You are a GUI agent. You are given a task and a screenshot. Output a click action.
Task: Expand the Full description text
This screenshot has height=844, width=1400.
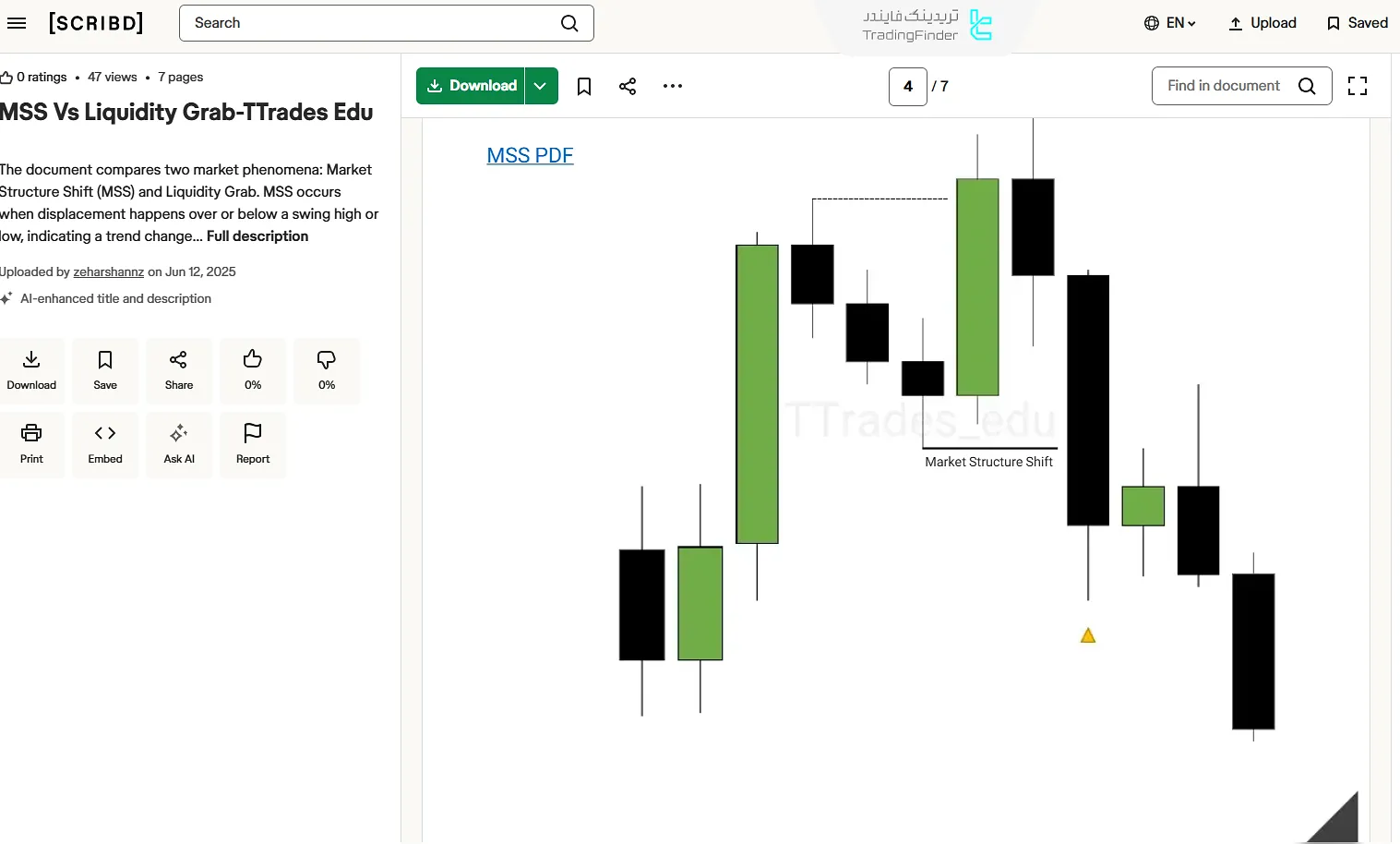click(x=257, y=236)
